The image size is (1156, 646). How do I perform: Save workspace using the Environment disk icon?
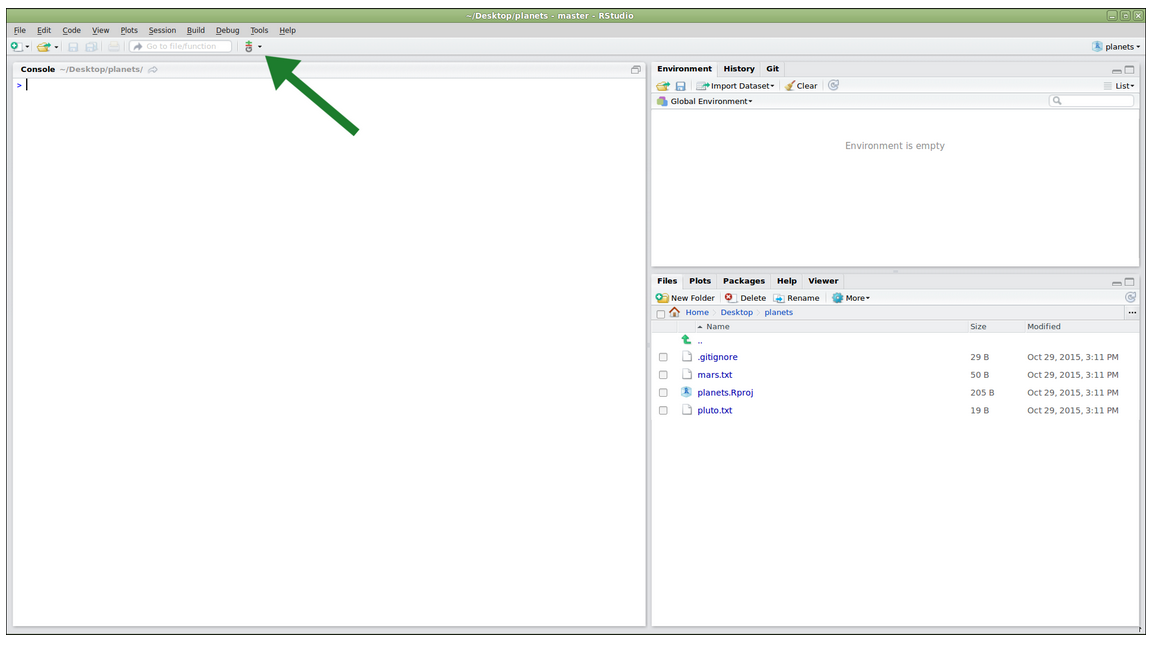click(680, 86)
